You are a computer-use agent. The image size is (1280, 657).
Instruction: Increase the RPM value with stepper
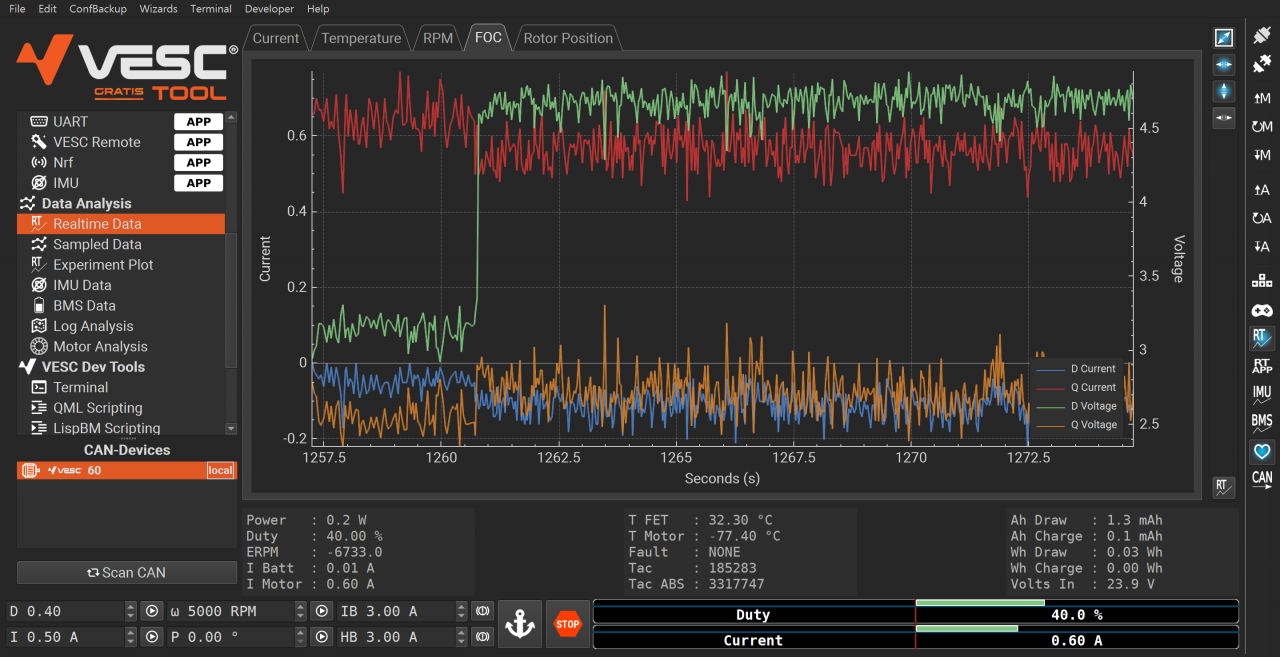click(301, 606)
